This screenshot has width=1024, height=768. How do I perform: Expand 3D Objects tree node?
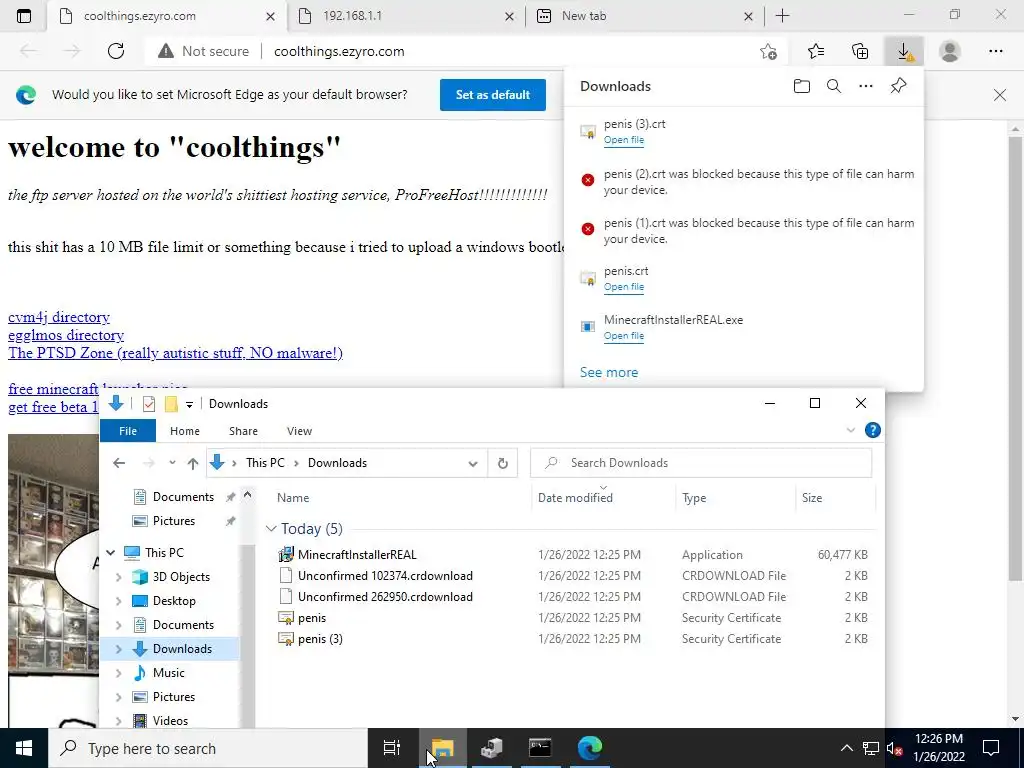[x=119, y=577]
